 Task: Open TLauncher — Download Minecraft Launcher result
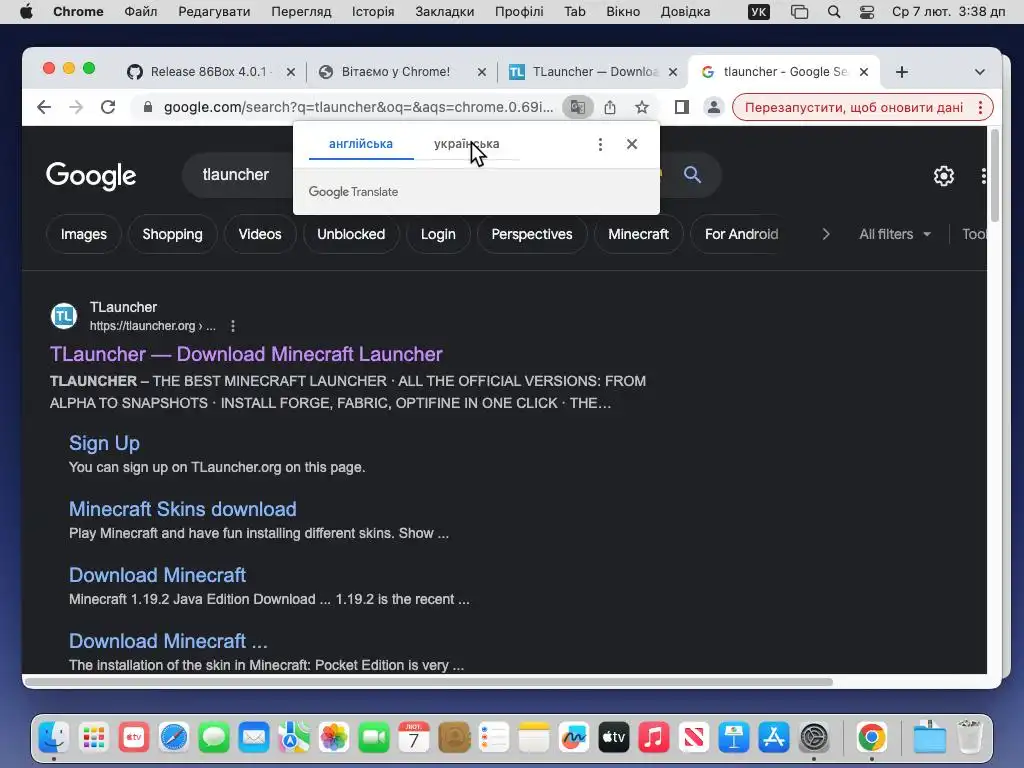(x=246, y=354)
